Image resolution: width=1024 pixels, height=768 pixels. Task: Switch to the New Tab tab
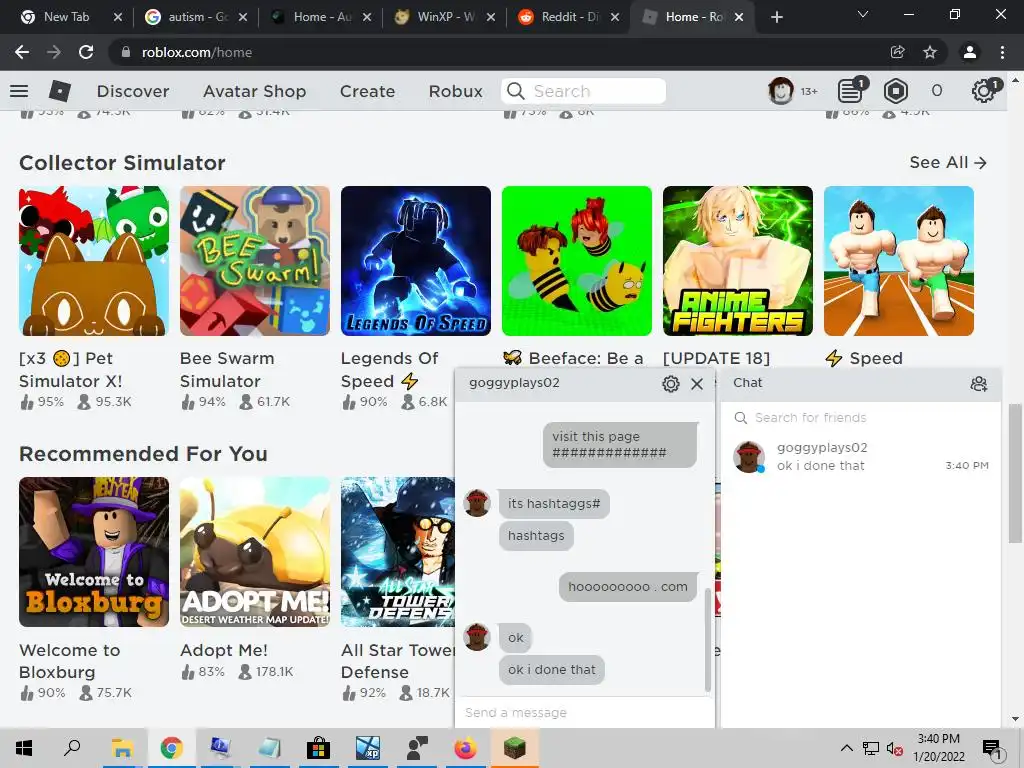(x=65, y=17)
